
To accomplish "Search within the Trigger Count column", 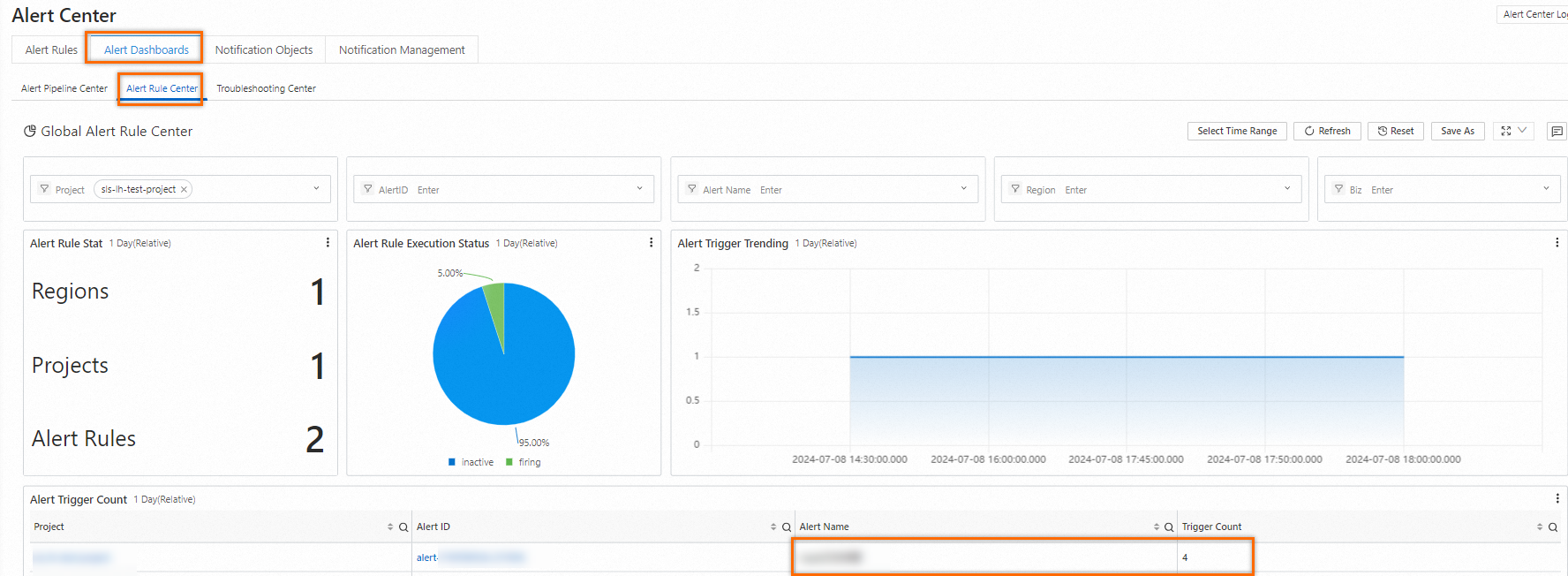I will point(1553,527).
